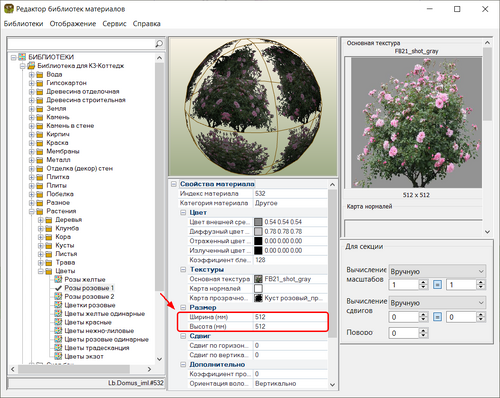Collapse Библиотека для К3-Коттедж node
500x398 pixels.
click(22, 66)
